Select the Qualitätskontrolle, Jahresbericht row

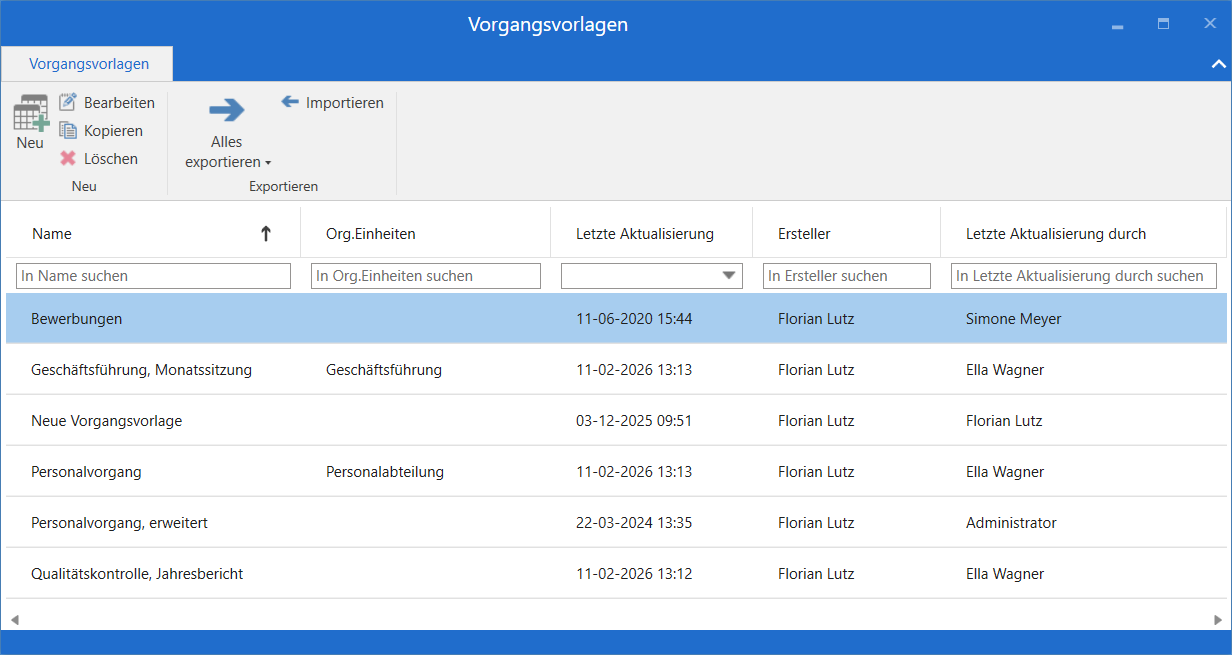(137, 574)
